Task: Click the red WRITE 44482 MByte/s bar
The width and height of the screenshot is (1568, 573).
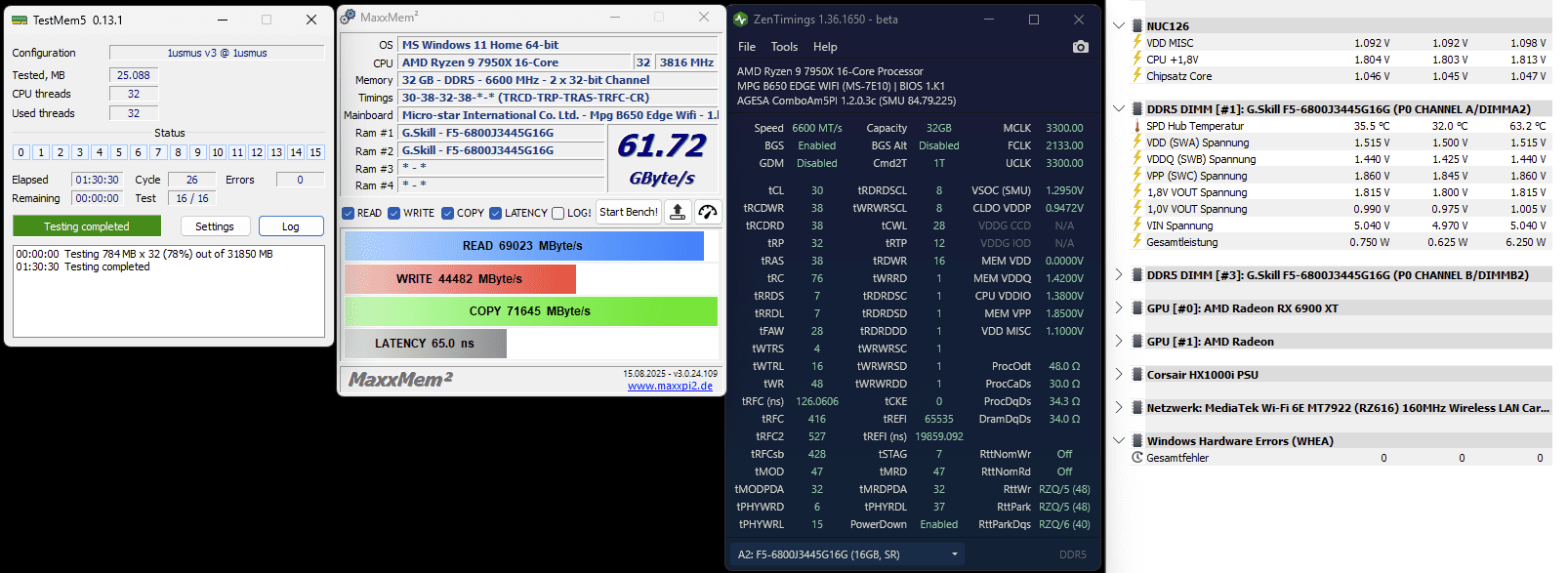Action: point(460,279)
